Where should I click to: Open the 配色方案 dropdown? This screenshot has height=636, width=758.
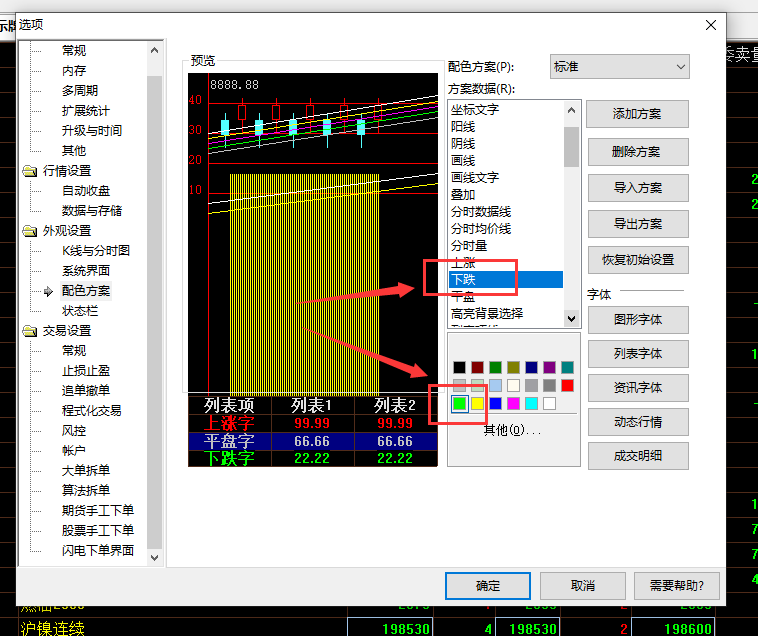pyautogui.click(x=619, y=67)
